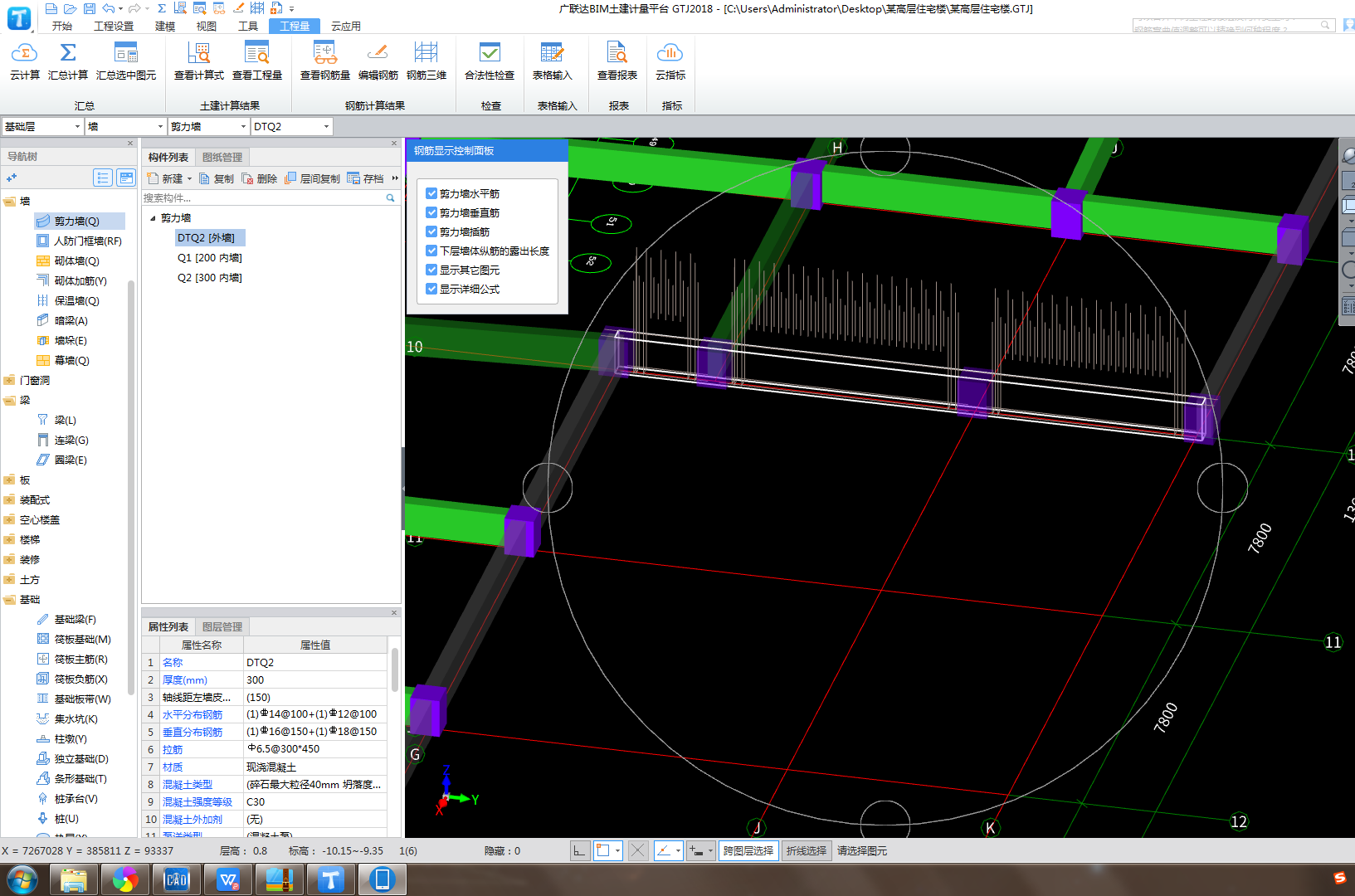Switch navigation tree to list view icon
The height and width of the screenshot is (896, 1355).
tap(103, 178)
